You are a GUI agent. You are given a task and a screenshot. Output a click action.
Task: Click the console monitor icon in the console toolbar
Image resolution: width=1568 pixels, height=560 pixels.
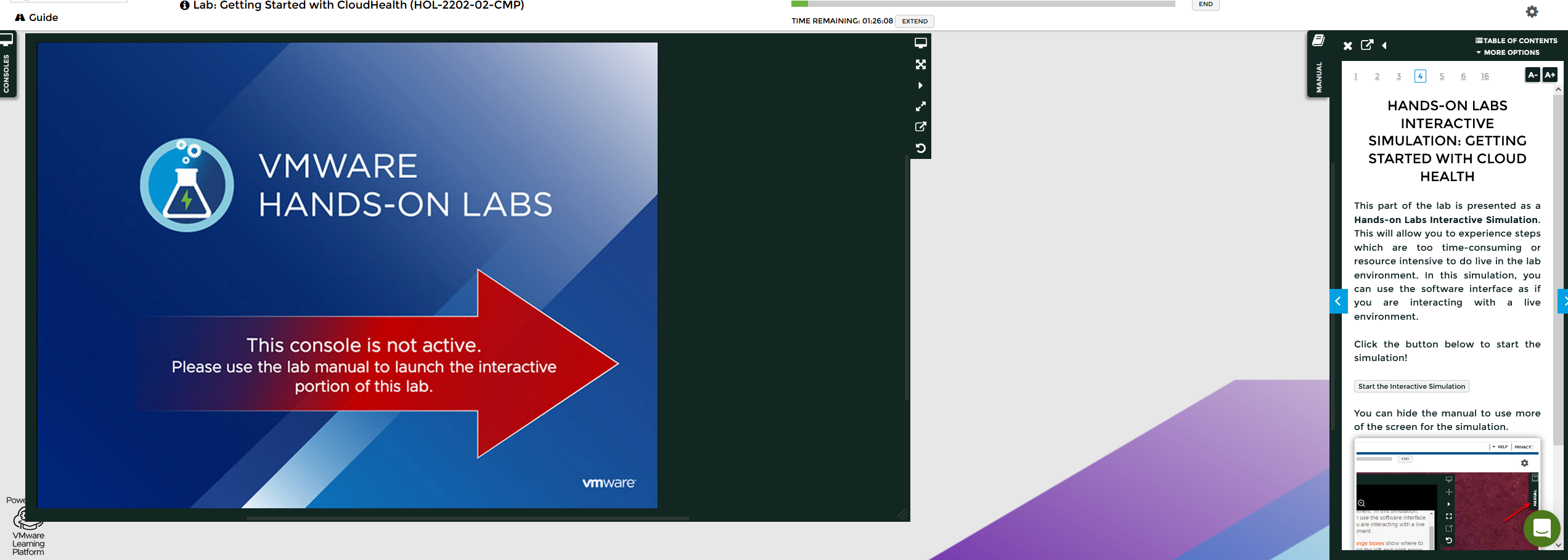point(920,43)
